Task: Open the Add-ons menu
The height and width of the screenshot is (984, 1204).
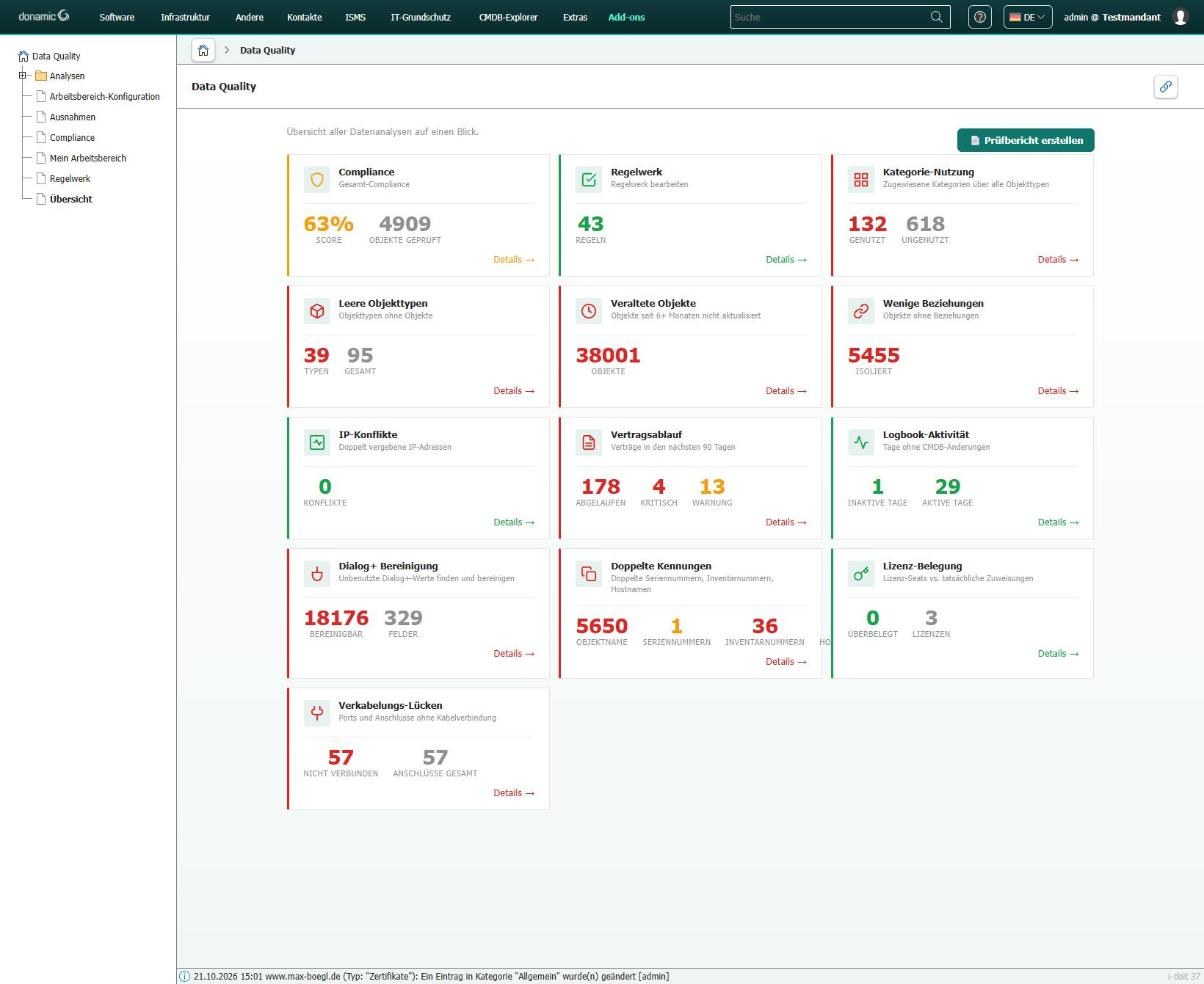Action: (626, 17)
